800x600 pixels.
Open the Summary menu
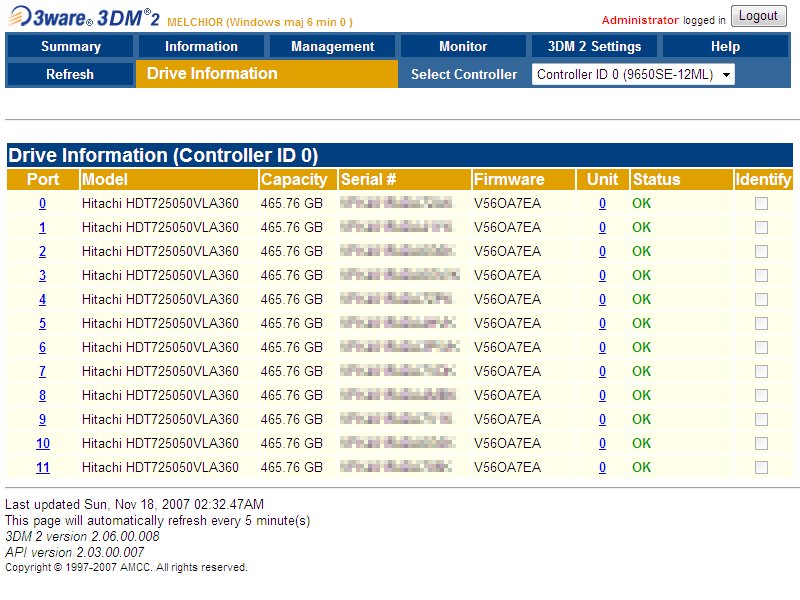70,46
